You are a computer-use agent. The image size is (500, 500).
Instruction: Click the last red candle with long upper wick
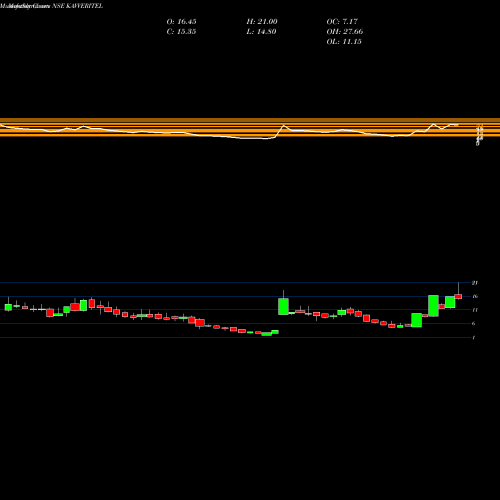point(458,296)
